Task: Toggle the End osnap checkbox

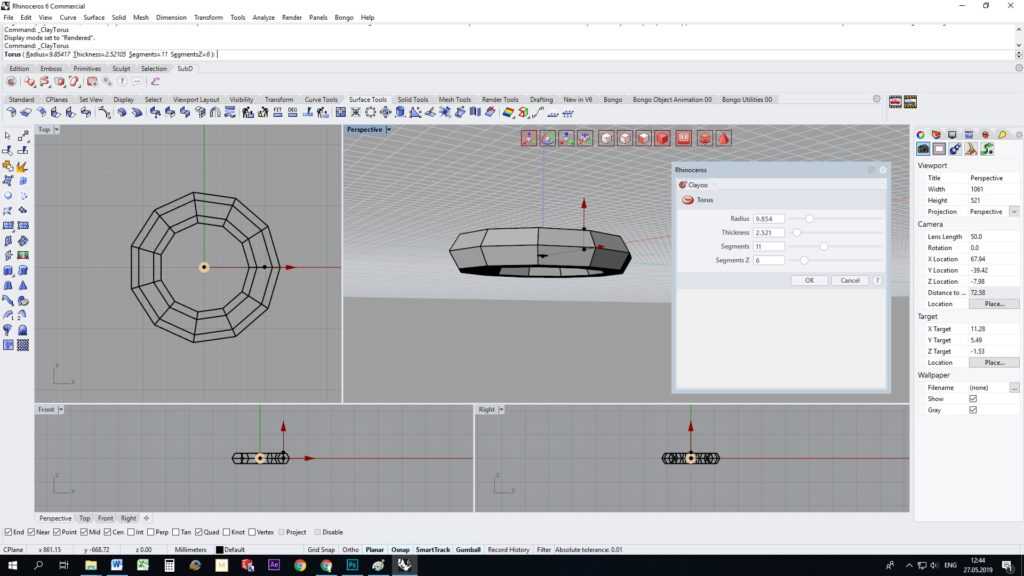Action: [9, 532]
